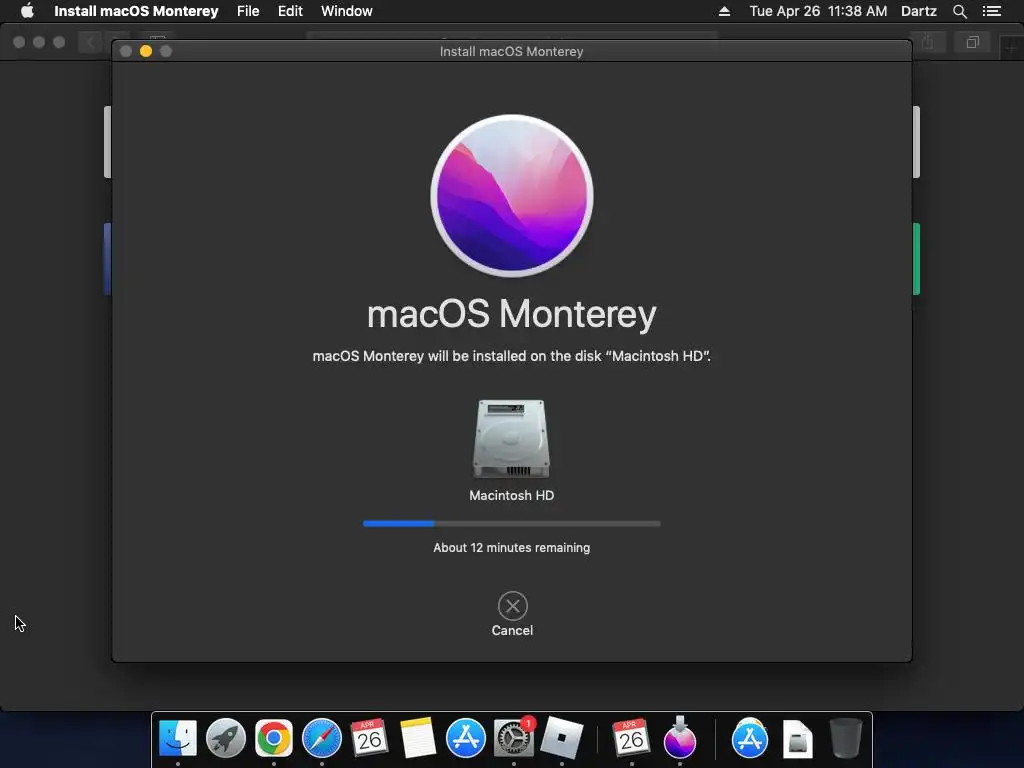Click "About 12 minutes remaining" text
Screen dimensions: 1024x768
click(x=511, y=547)
